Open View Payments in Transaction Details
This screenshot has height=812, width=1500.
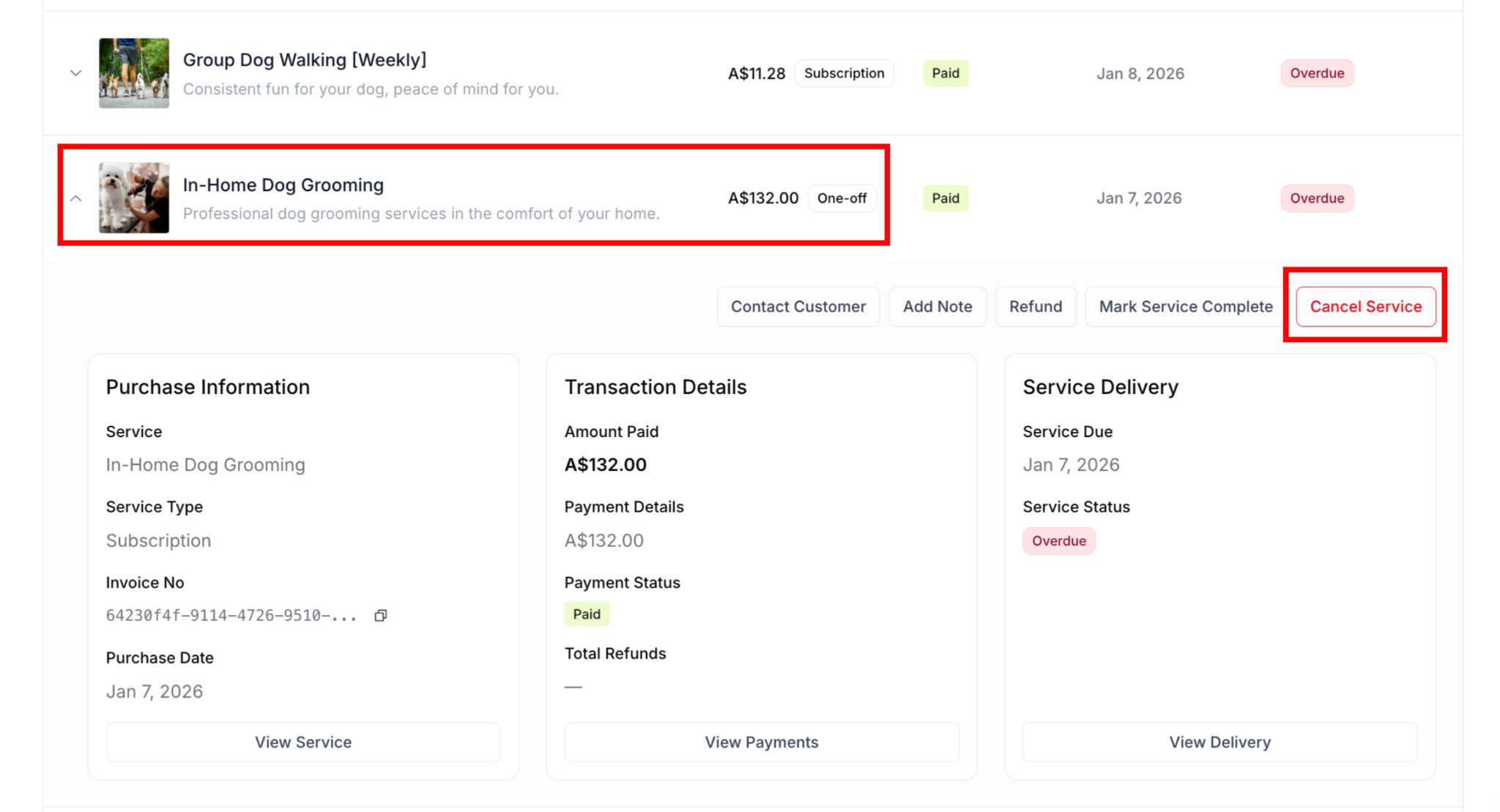(761, 742)
